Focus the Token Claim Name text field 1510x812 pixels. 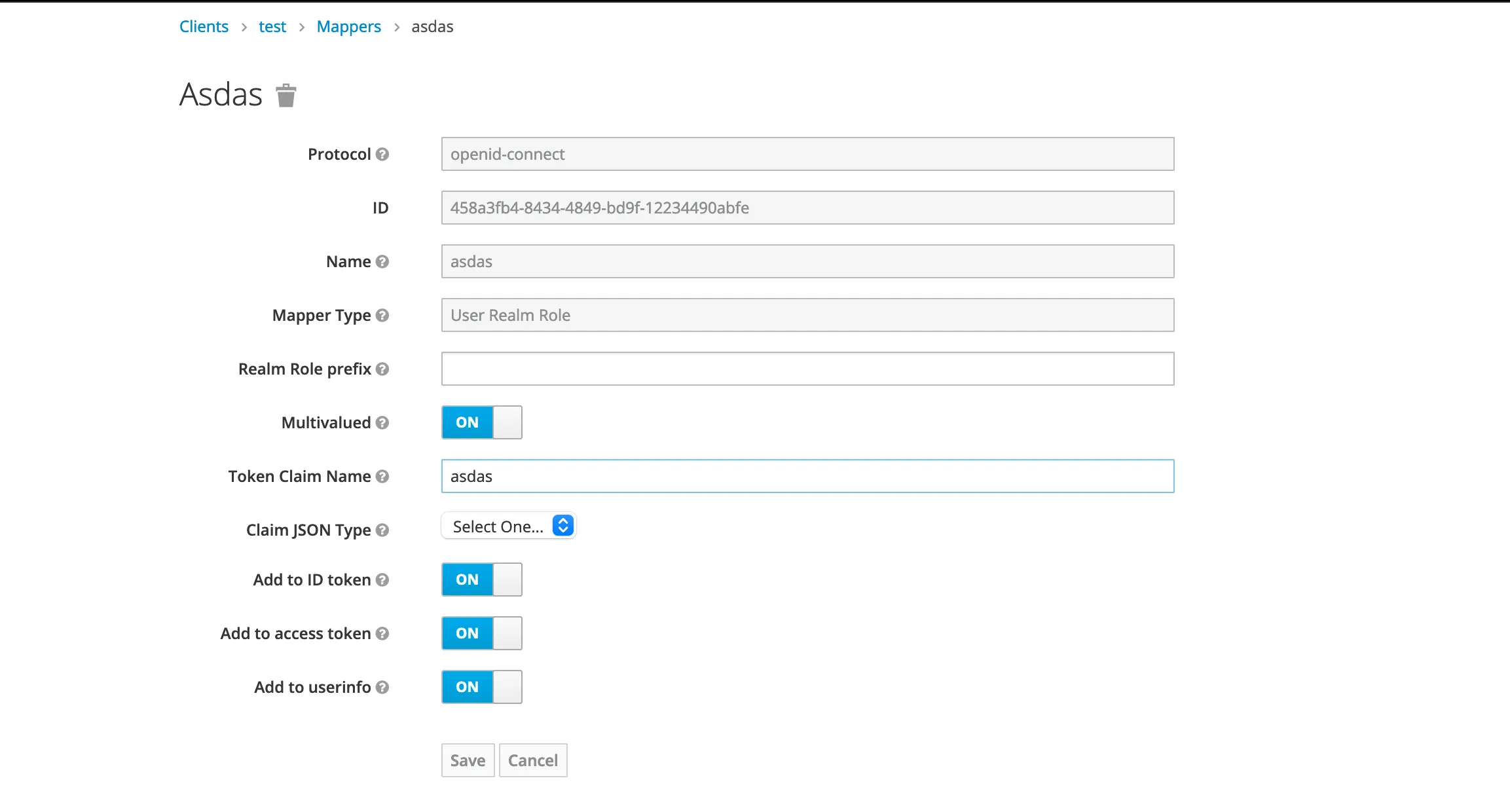tap(807, 476)
